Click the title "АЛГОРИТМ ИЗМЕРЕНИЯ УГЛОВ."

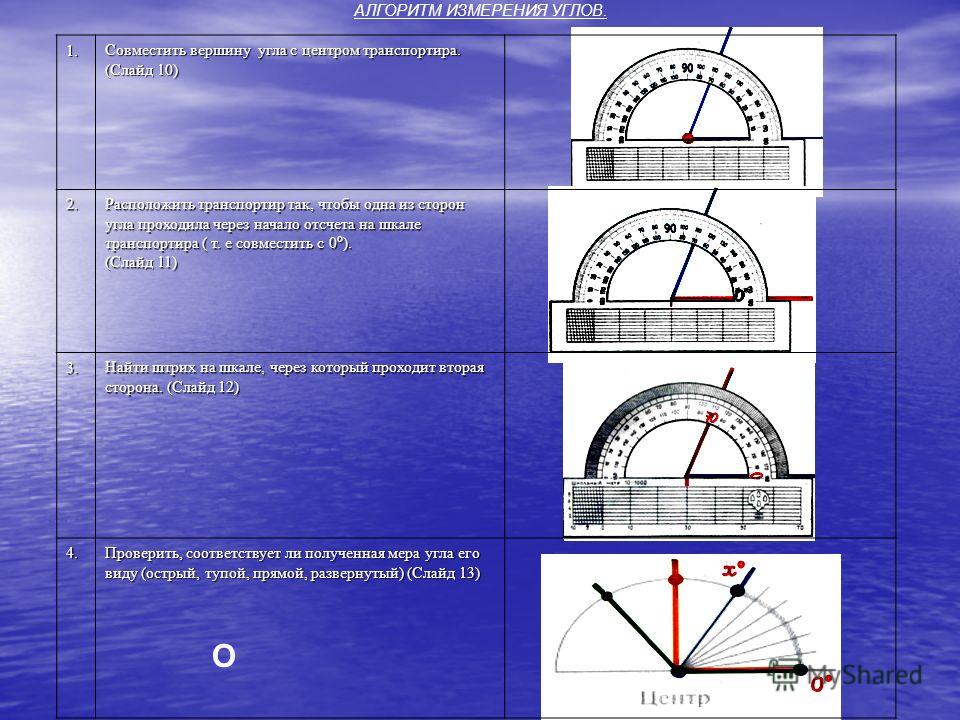tap(480, 11)
